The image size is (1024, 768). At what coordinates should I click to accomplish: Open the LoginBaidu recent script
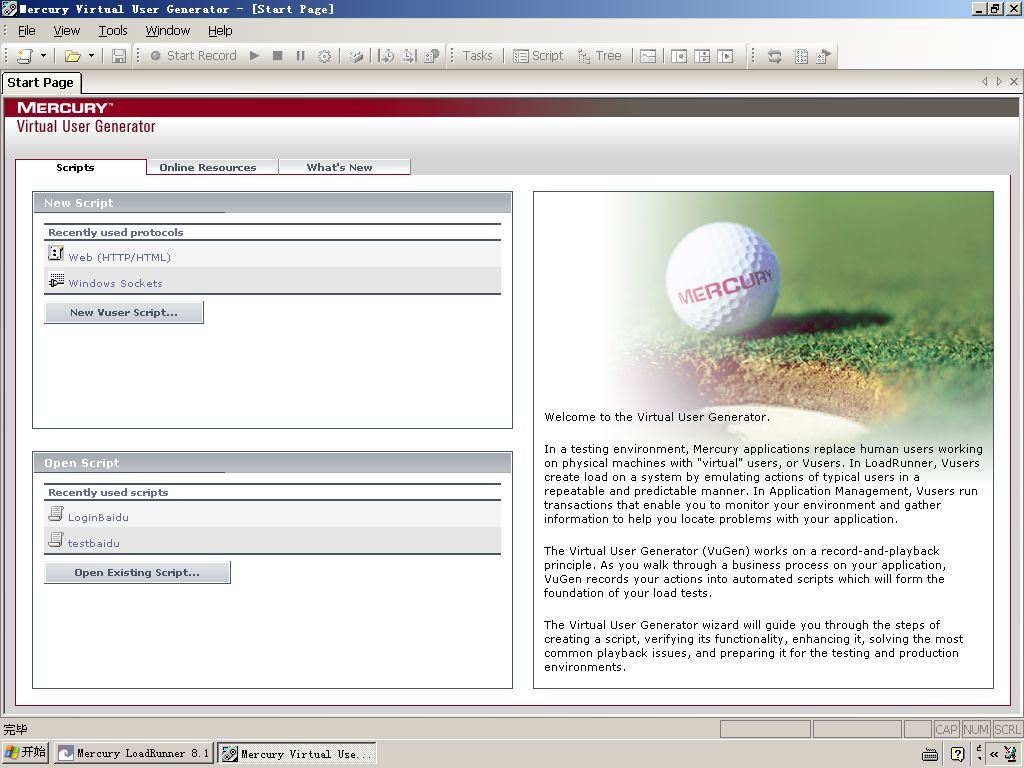[x=98, y=517]
